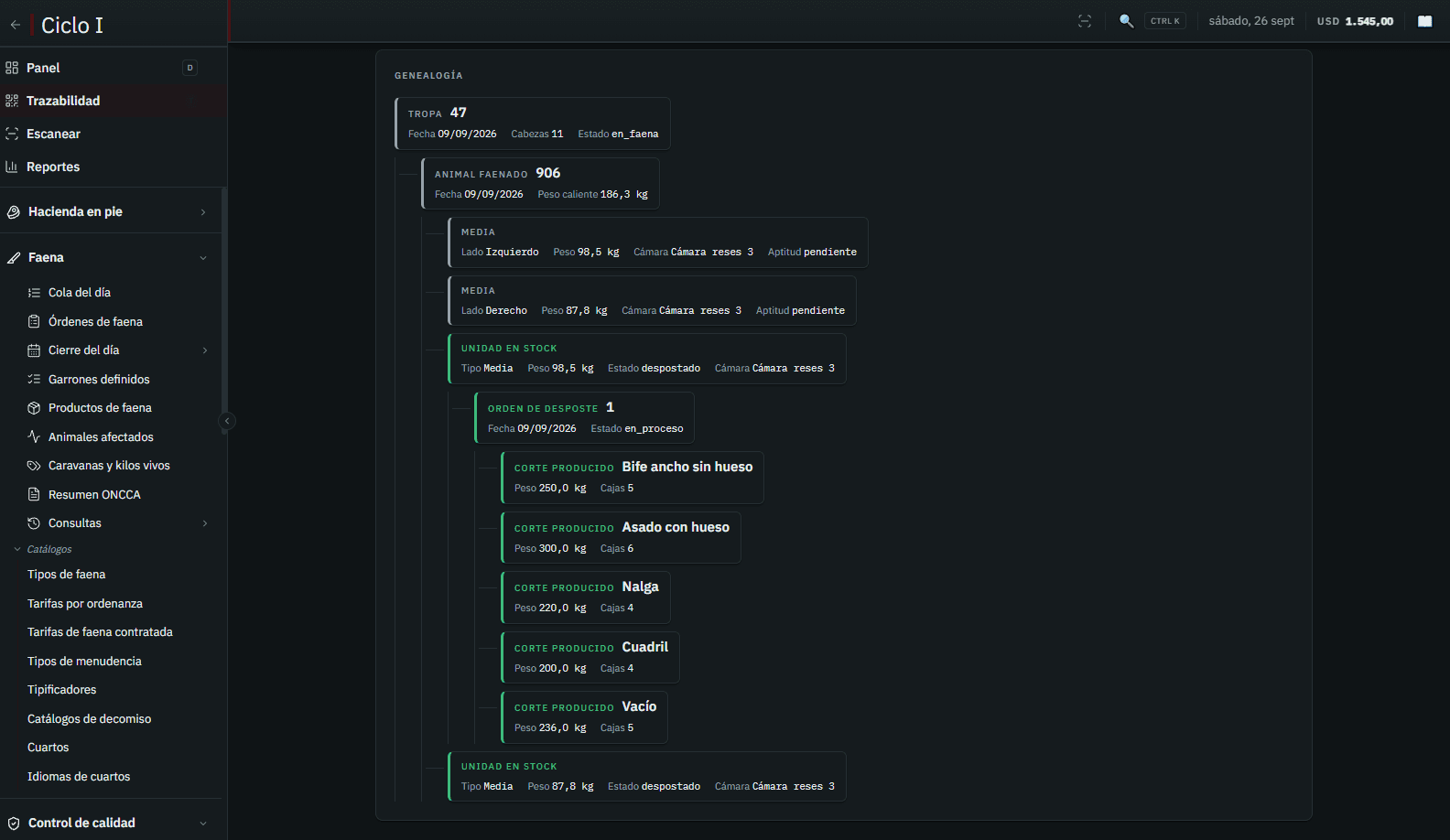This screenshot has height=840, width=1450.
Task: Click the Órdenes de faena clipboard icon
Action: pyautogui.click(x=34, y=321)
